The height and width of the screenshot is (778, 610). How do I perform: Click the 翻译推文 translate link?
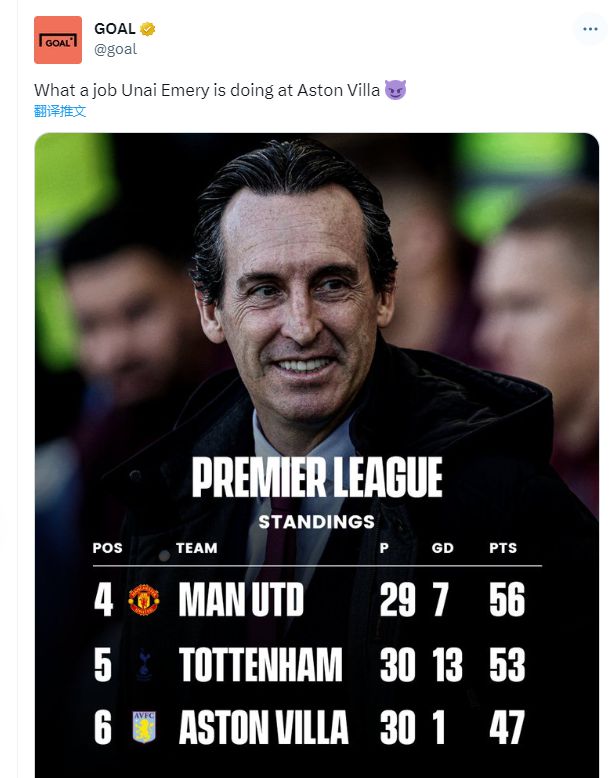(60, 111)
